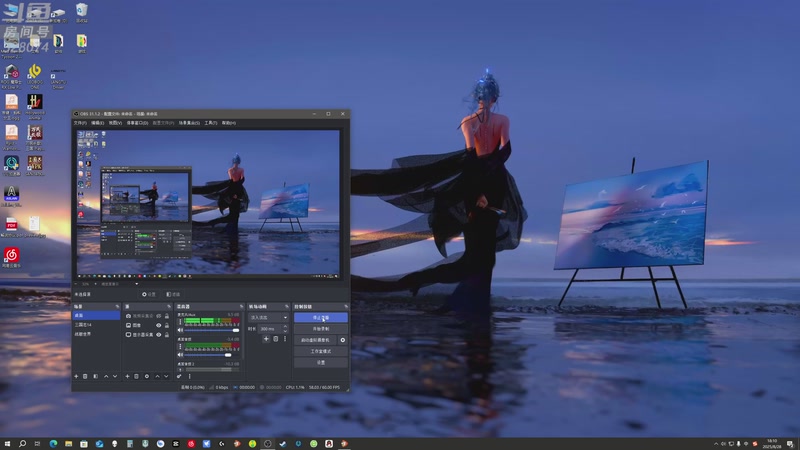Launch Microsoft Edge from taskbar
Screen dimensions: 800x450
click(53, 444)
